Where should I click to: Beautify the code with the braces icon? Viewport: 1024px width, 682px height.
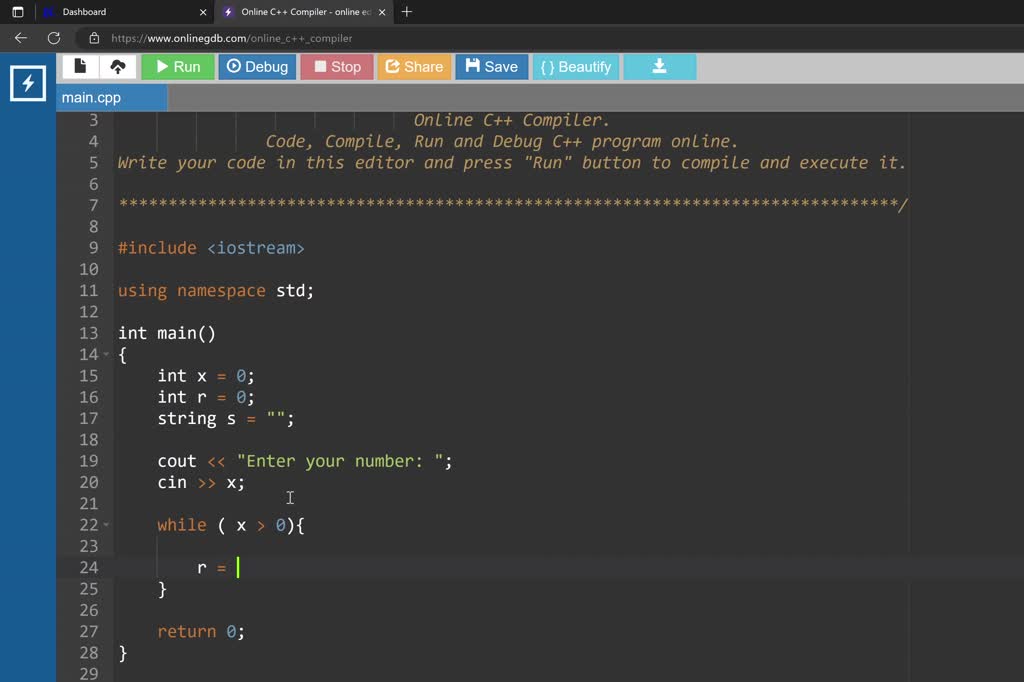coord(575,66)
